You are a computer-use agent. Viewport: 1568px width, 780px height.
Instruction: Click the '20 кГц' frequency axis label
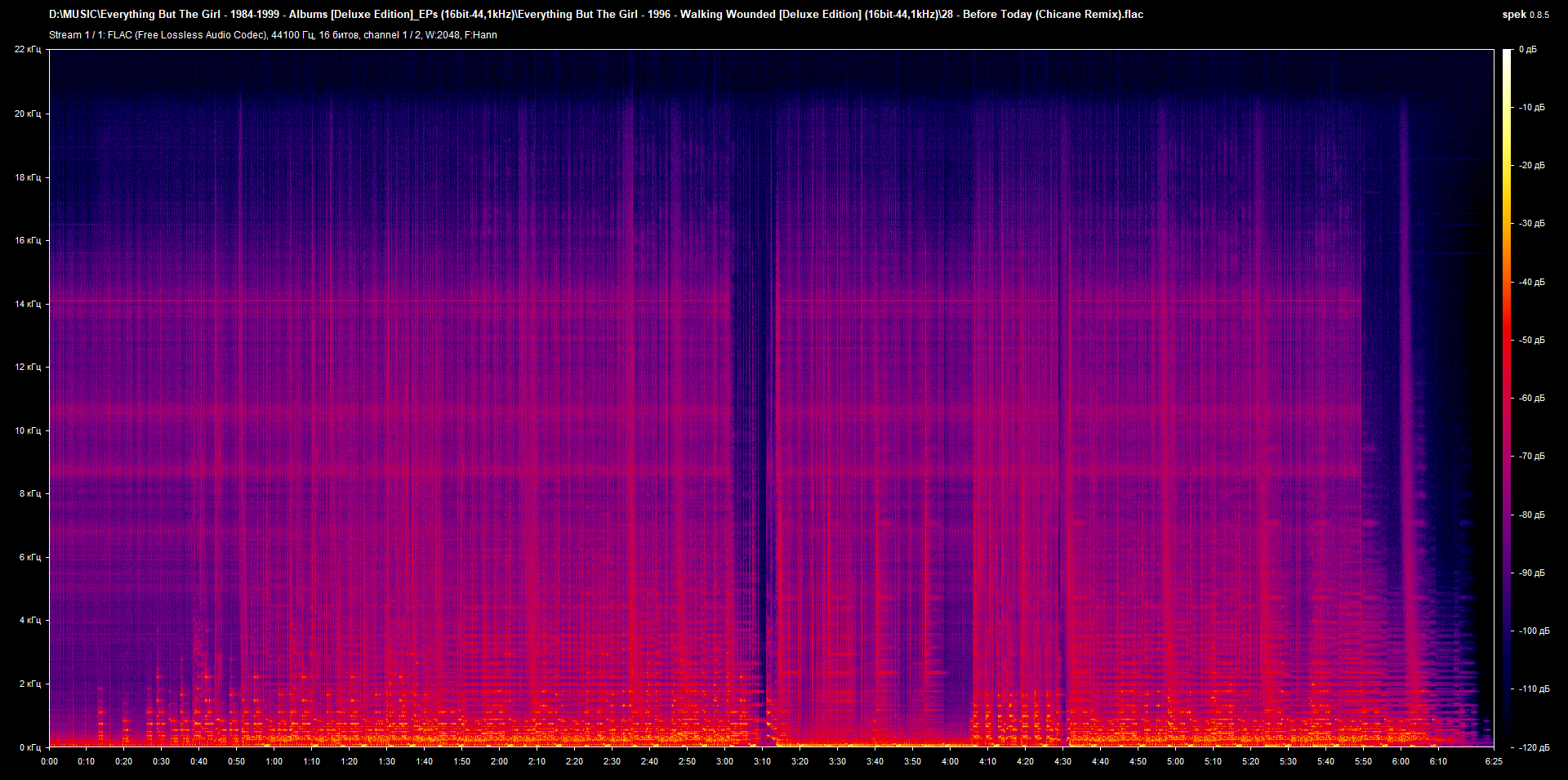point(28,114)
